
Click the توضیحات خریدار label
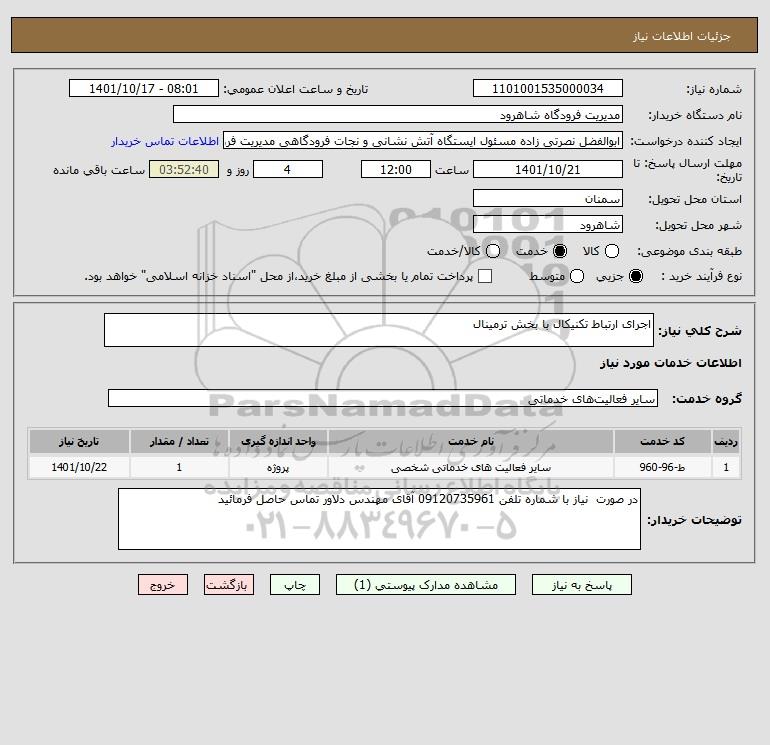point(694,520)
